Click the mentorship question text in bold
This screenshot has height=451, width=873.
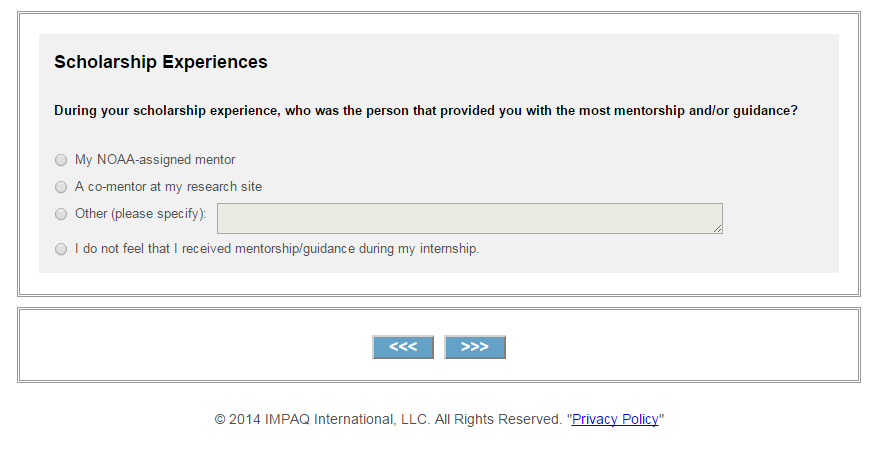tap(425, 111)
